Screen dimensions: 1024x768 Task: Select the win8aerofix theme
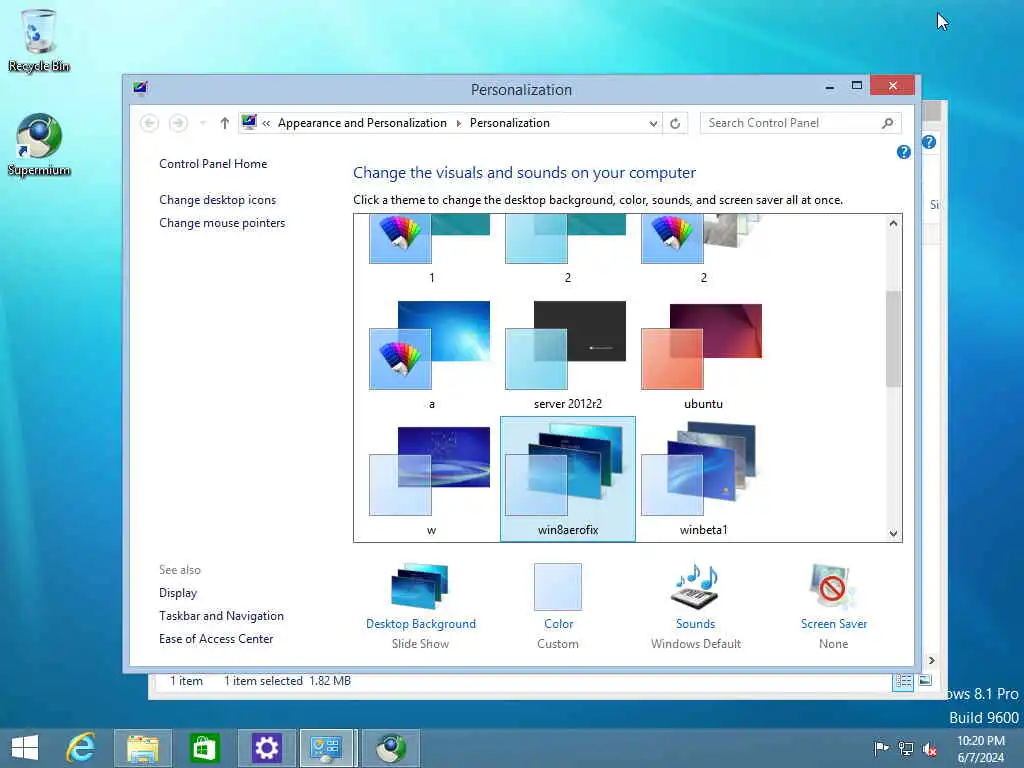568,479
